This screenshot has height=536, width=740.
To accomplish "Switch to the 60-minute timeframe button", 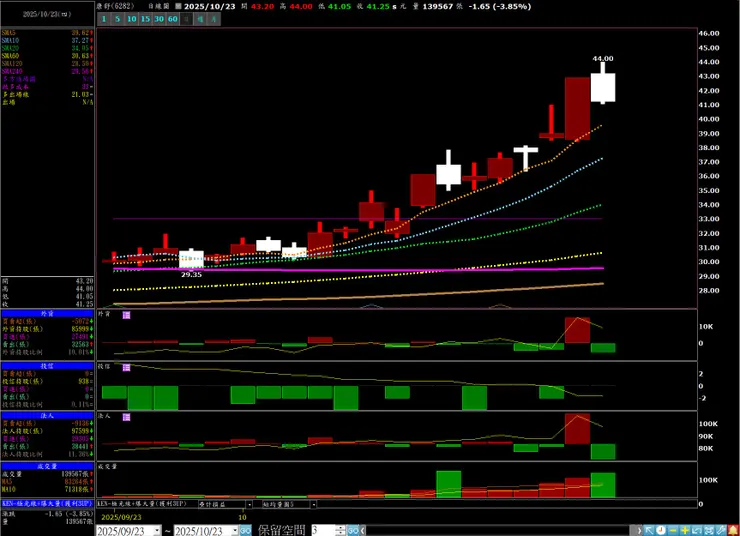I will click(173, 19).
